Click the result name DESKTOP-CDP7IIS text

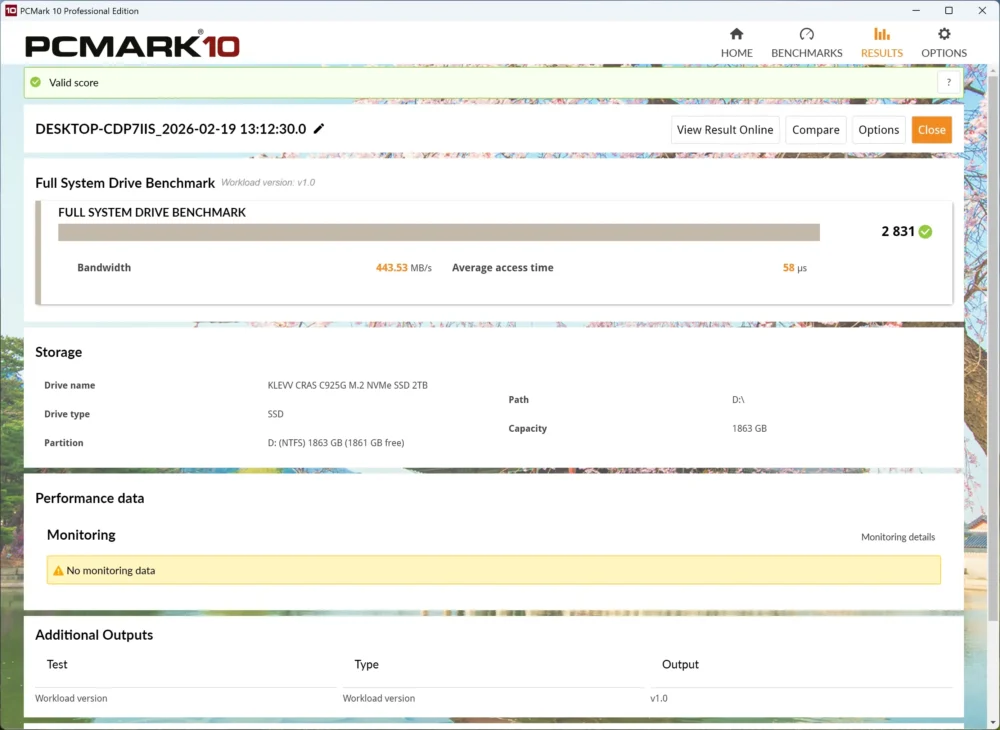(x=170, y=129)
